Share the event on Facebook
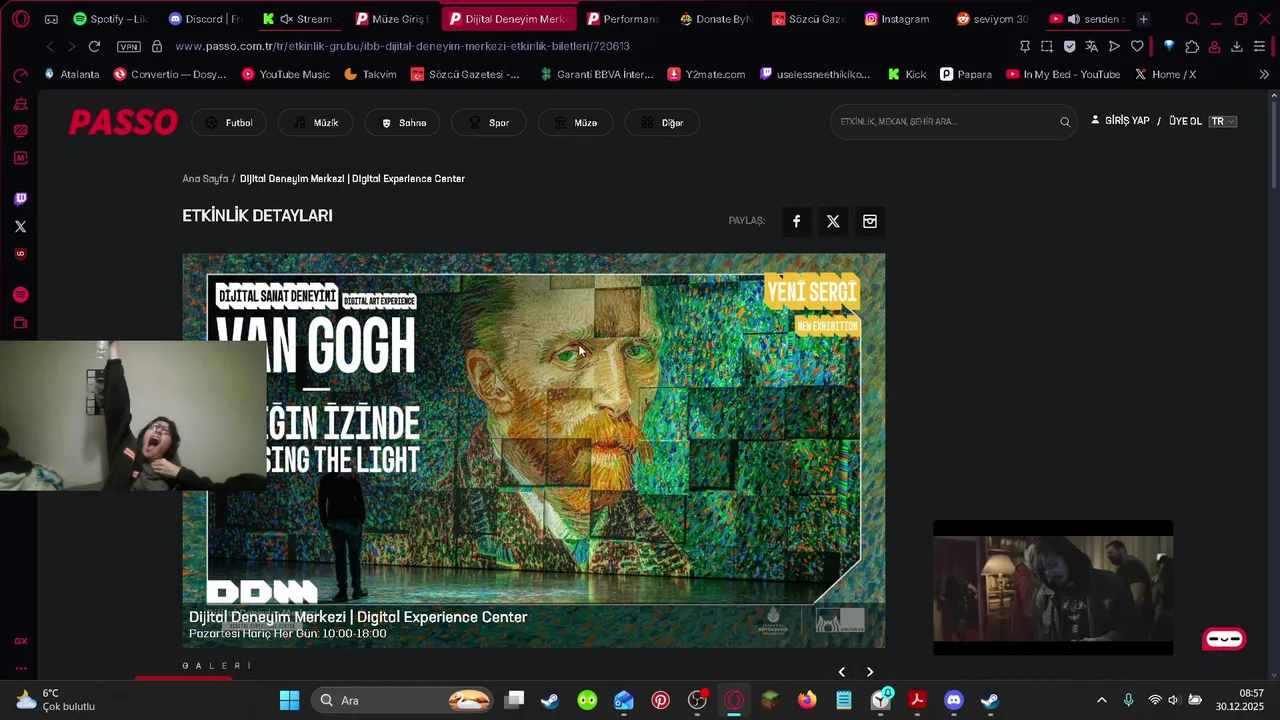1280x720 pixels. click(796, 221)
